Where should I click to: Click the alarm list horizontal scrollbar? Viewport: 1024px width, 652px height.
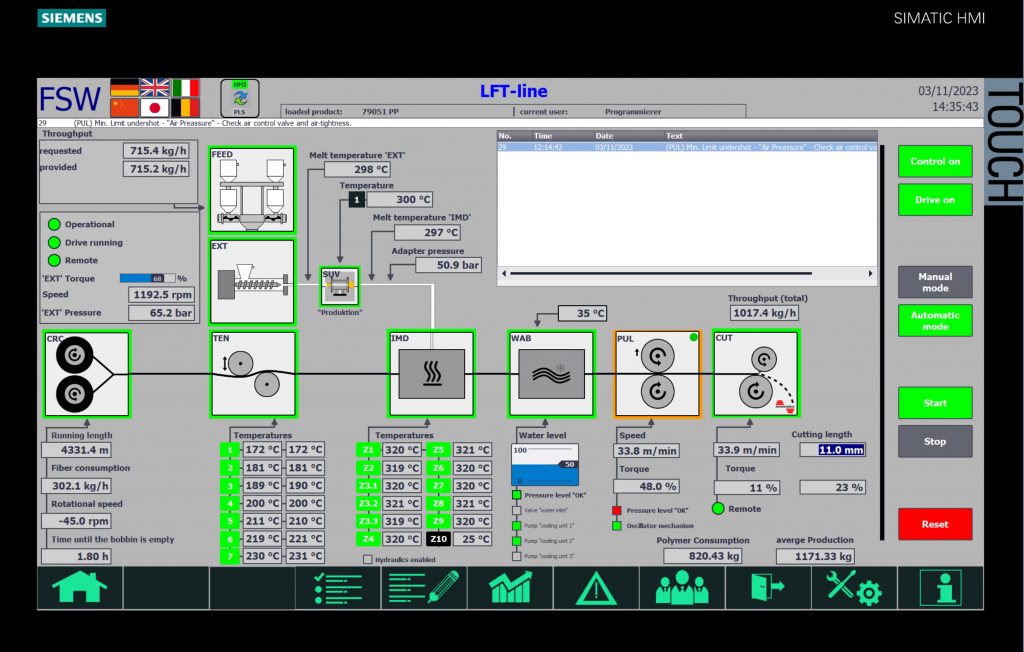[686, 272]
